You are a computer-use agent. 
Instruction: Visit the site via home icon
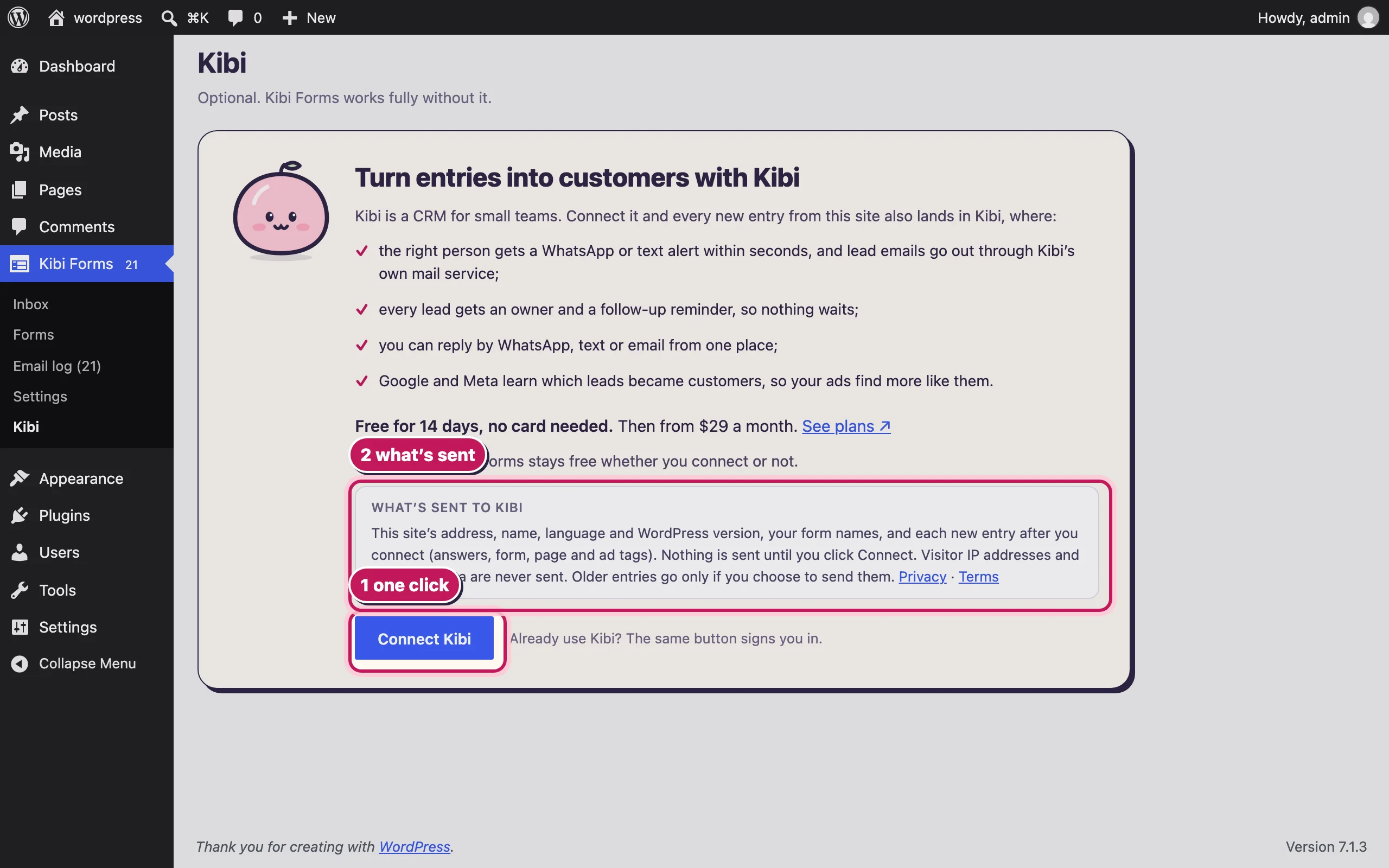point(56,17)
